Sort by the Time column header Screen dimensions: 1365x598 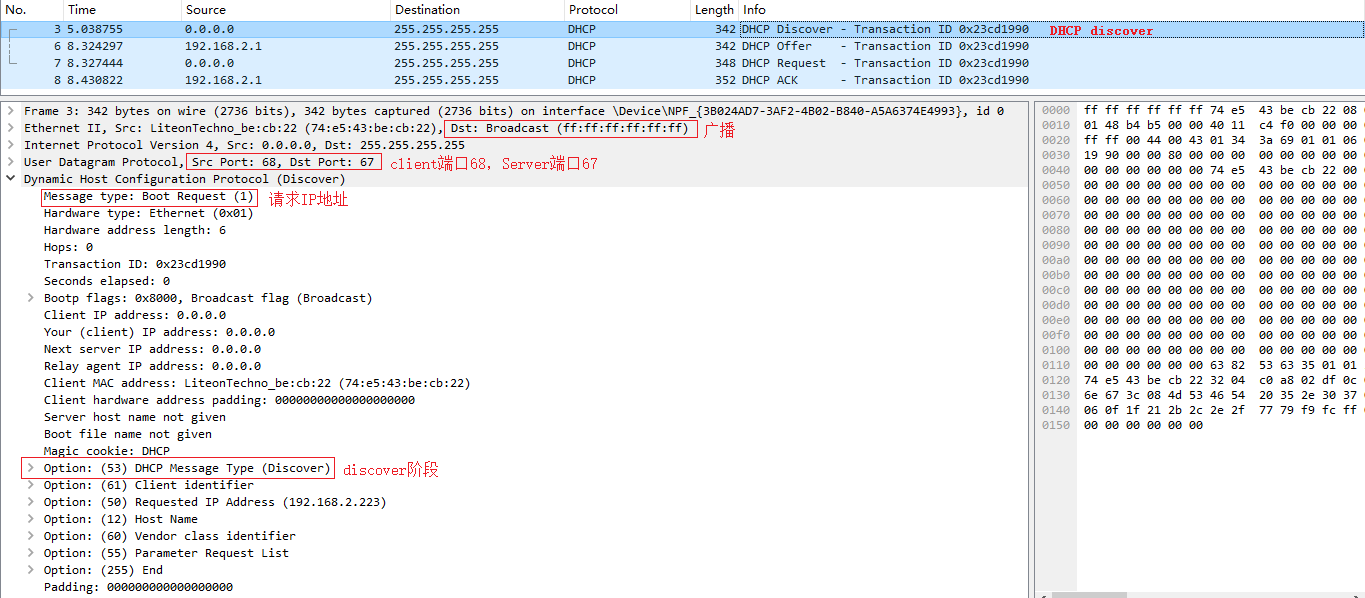coord(122,9)
